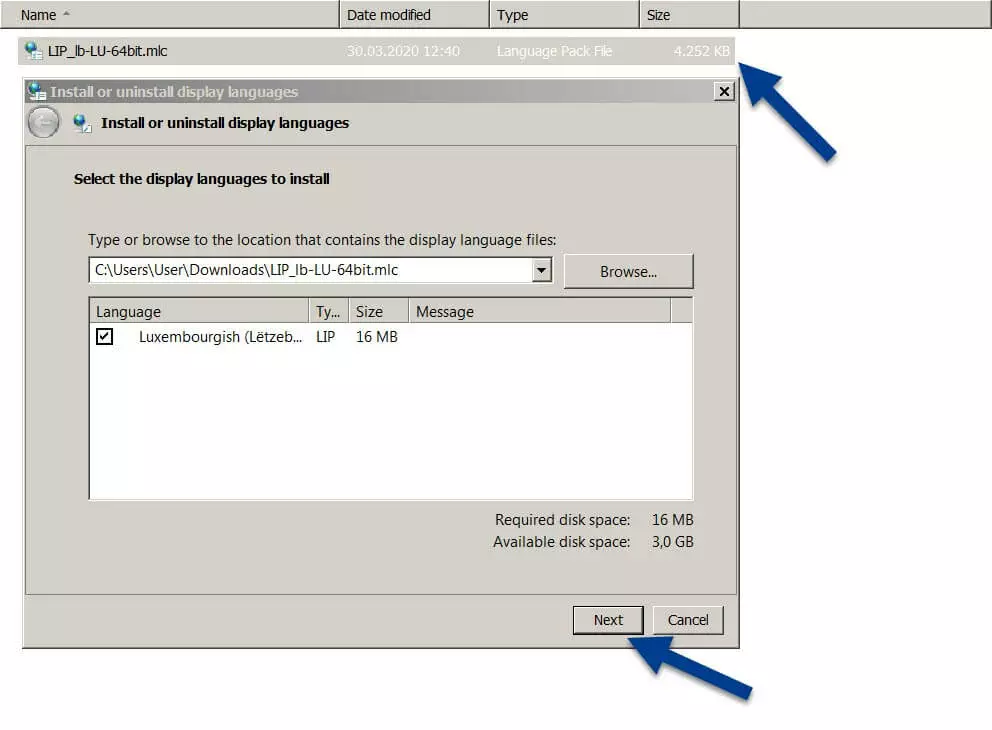Click the Language column header in the list
This screenshot has height=730, width=992.
click(x=199, y=312)
